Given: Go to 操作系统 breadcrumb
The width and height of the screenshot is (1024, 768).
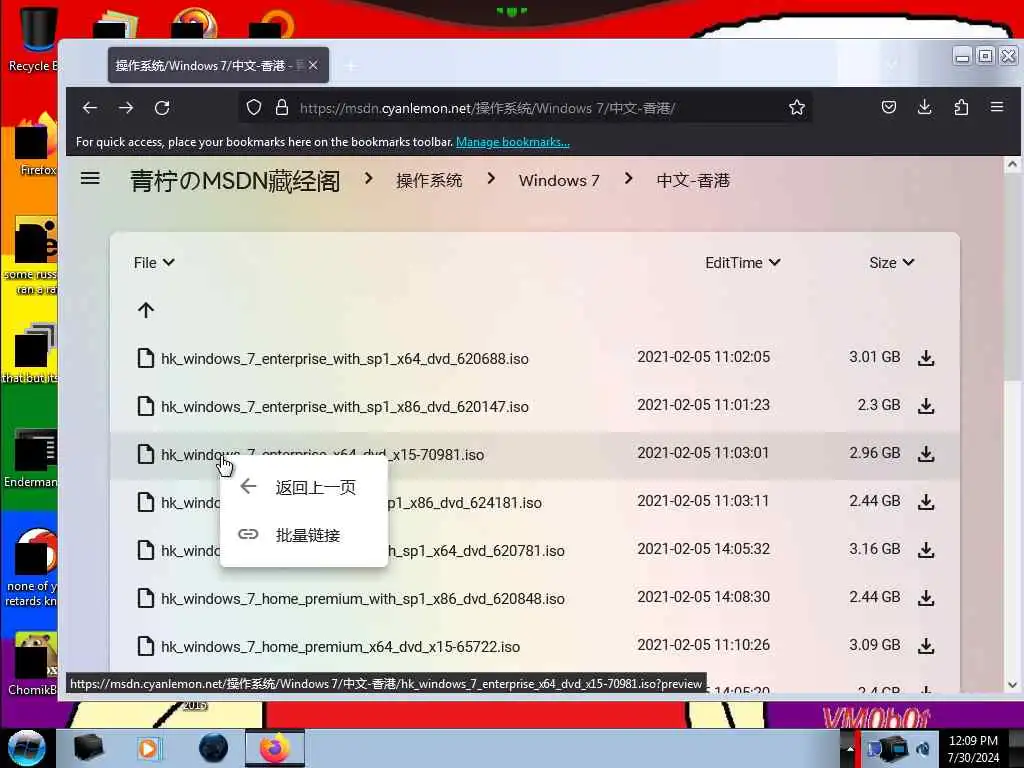Looking at the screenshot, I should click(x=429, y=181).
